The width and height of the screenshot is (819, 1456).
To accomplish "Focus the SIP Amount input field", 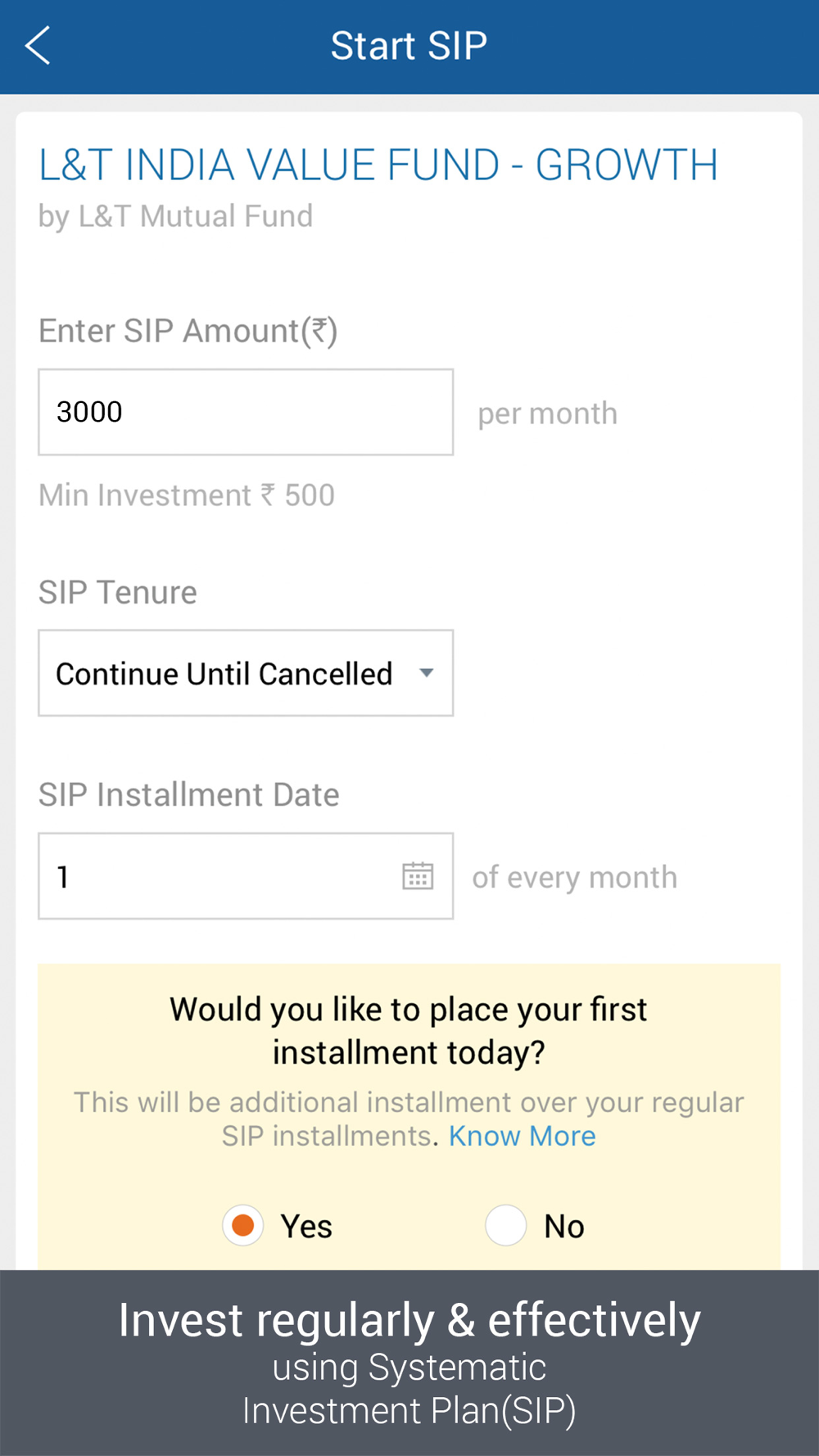I will click(x=246, y=412).
